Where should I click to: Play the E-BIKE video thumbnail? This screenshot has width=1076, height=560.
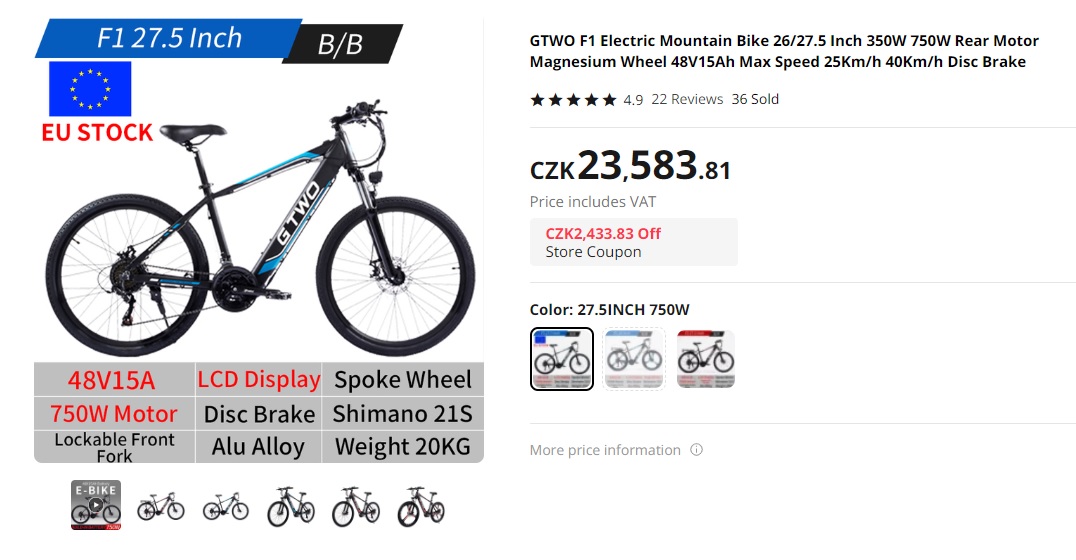tap(96, 505)
